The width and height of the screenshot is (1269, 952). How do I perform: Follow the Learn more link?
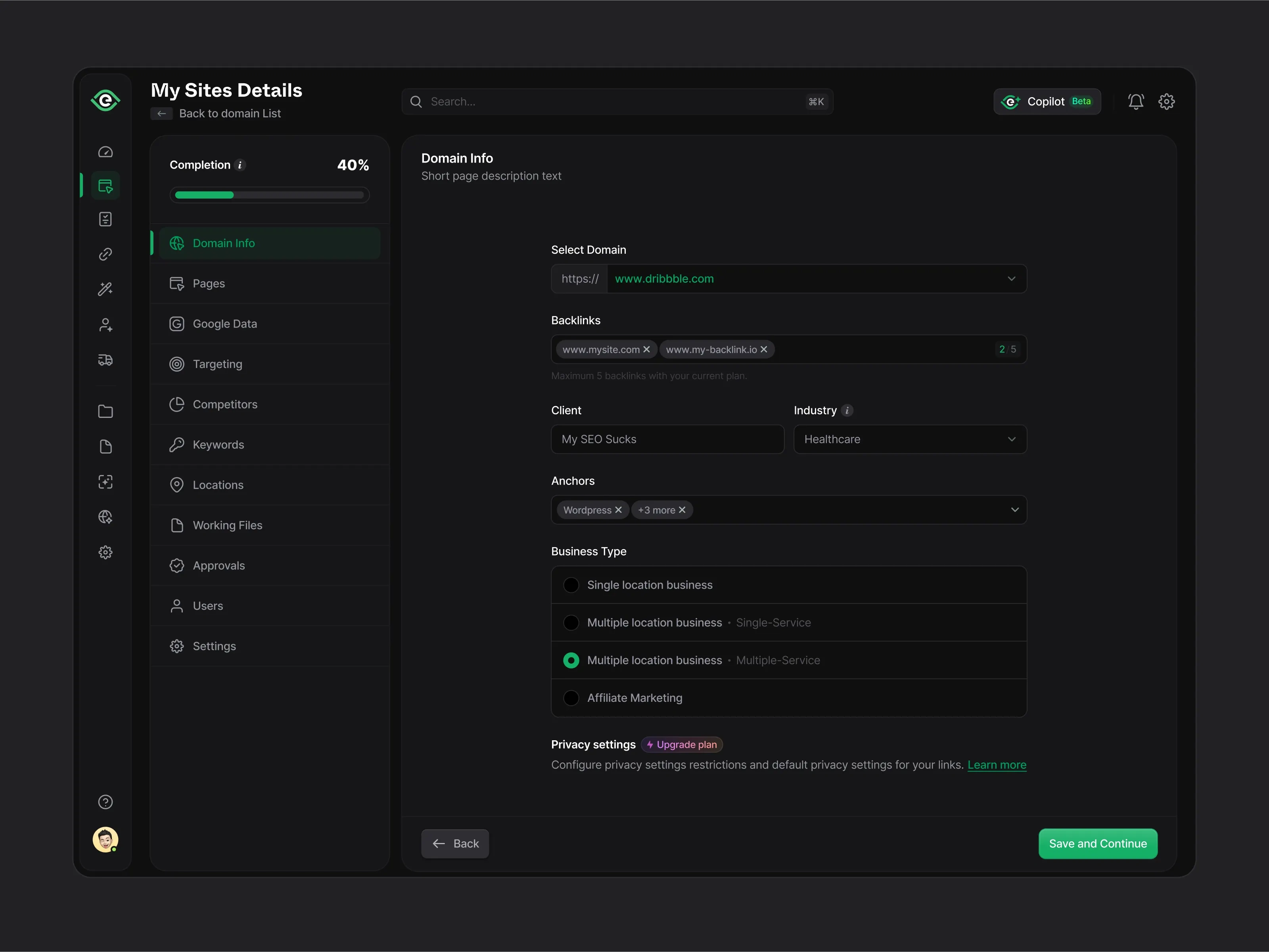[x=997, y=765]
